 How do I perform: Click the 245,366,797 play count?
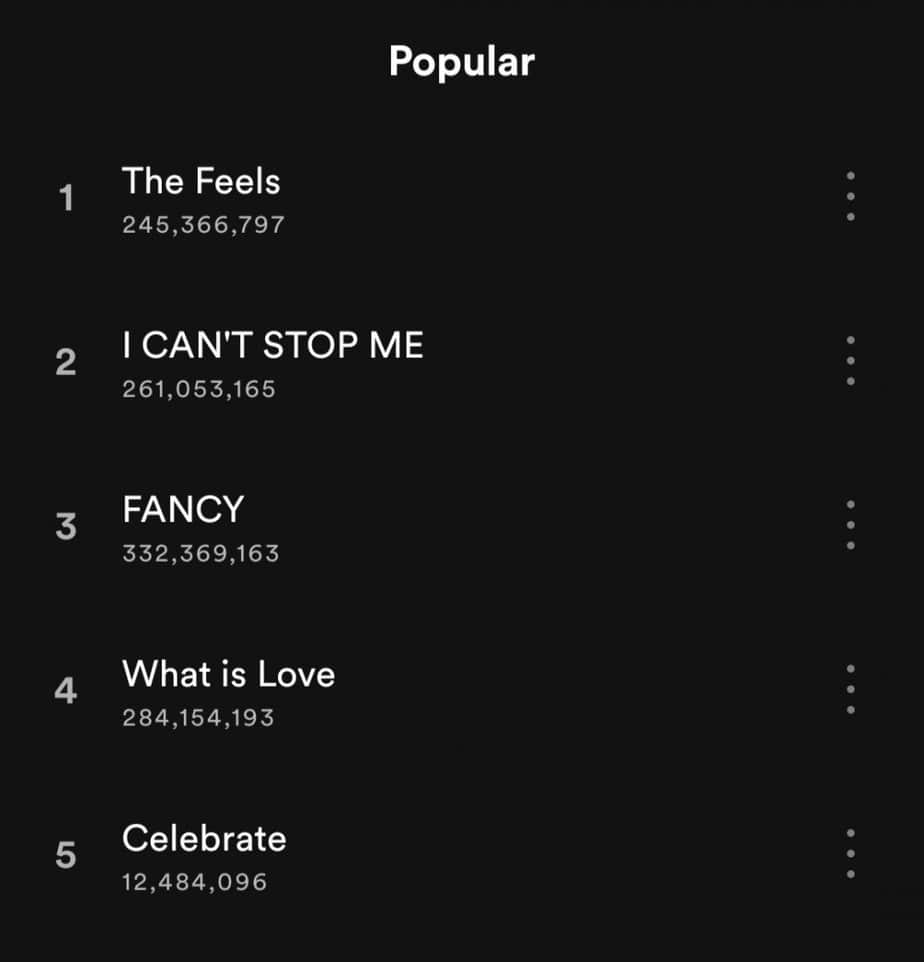[x=203, y=225]
